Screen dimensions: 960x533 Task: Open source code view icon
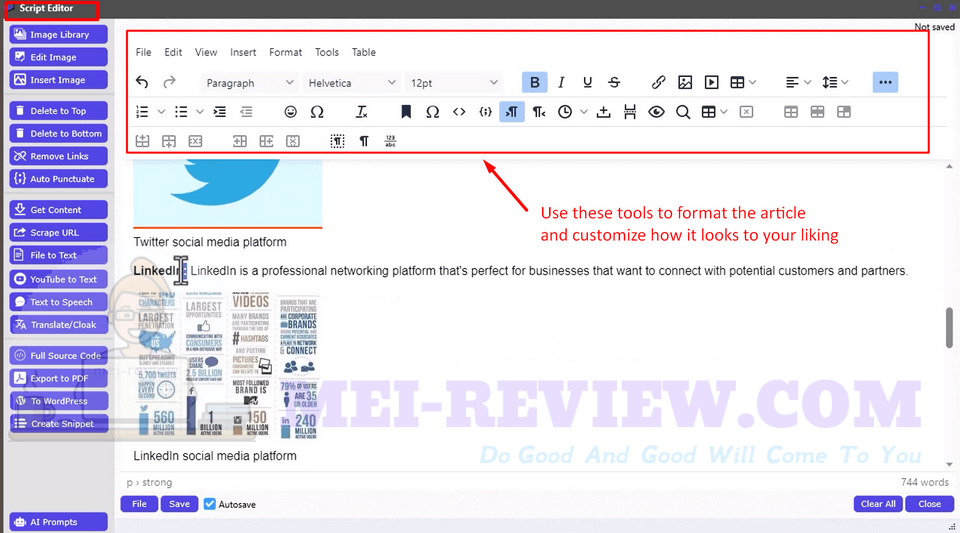coord(459,112)
